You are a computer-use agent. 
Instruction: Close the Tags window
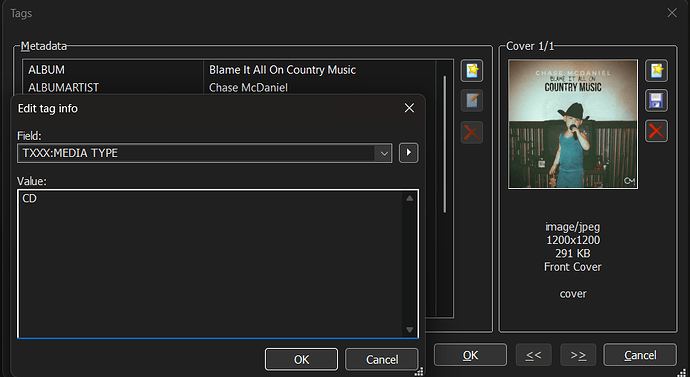pos(672,13)
